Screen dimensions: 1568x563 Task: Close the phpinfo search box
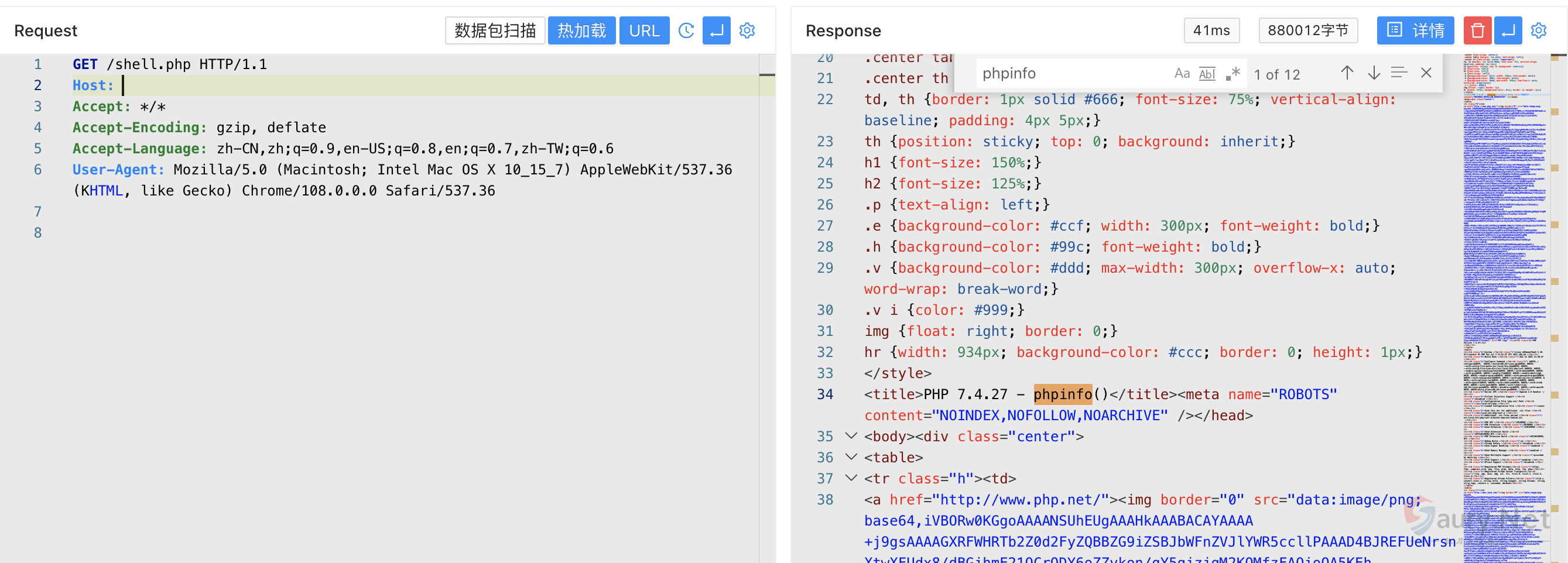1426,73
